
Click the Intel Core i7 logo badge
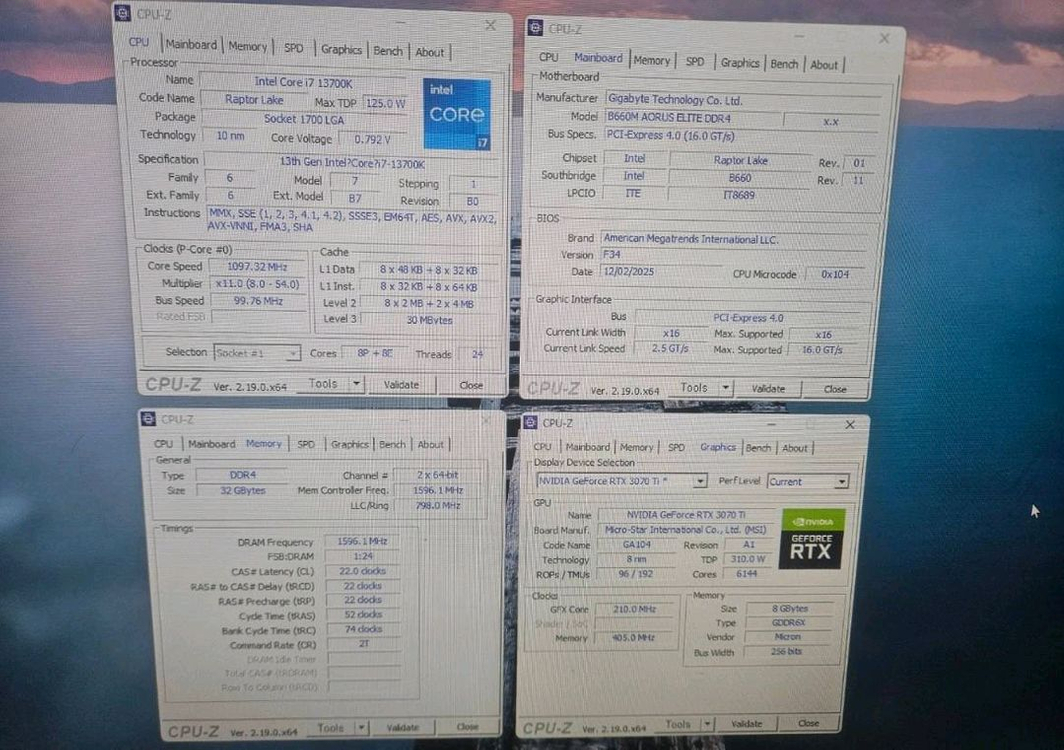click(x=456, y=113)
